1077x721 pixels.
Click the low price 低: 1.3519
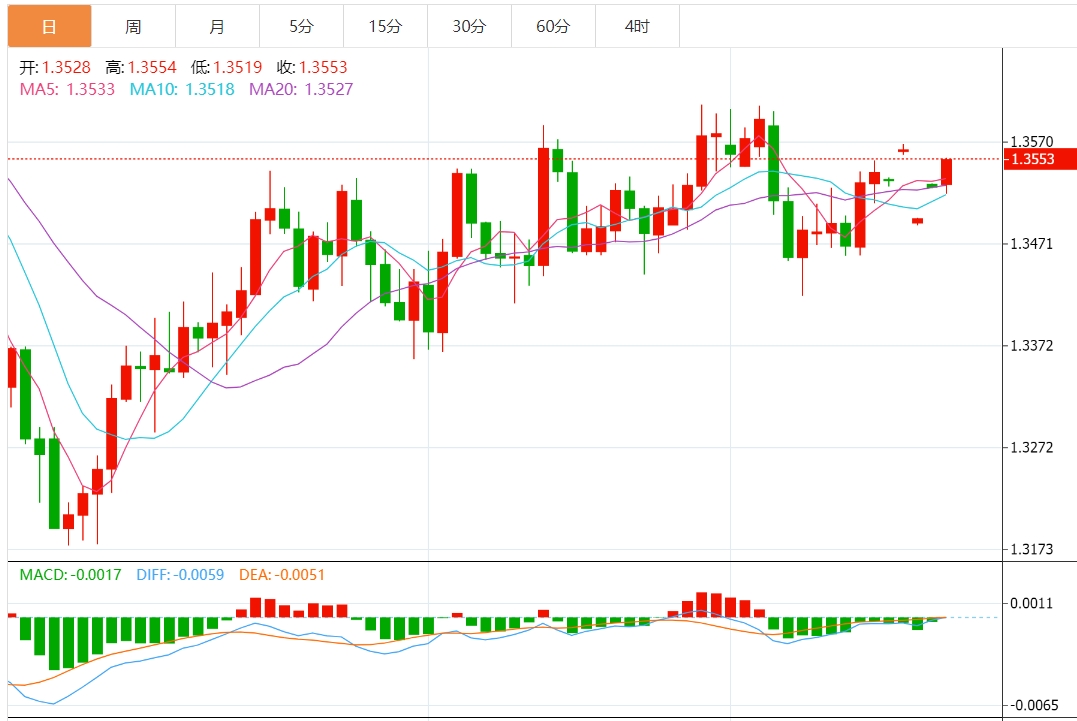pos(227,67)
